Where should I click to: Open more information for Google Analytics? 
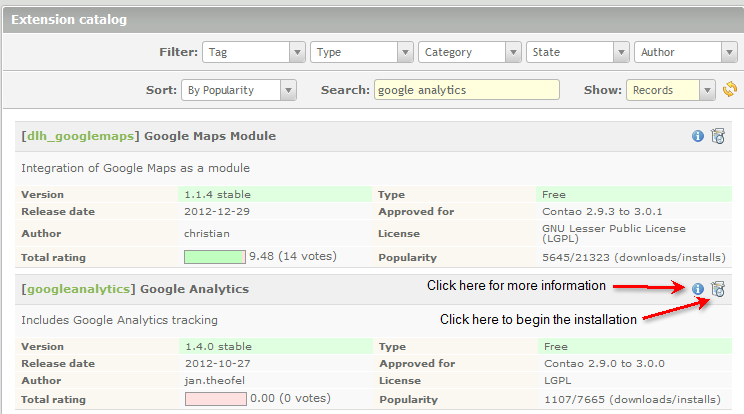[x=698, y=289]
